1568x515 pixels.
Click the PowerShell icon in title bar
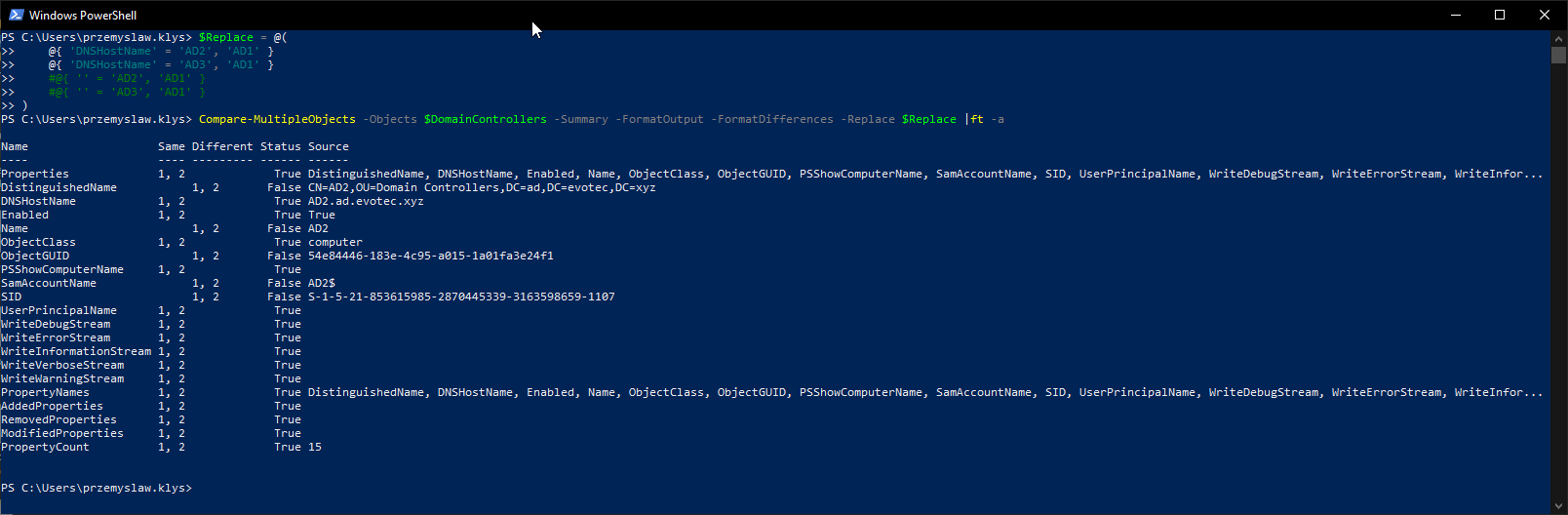pos(16,15)
